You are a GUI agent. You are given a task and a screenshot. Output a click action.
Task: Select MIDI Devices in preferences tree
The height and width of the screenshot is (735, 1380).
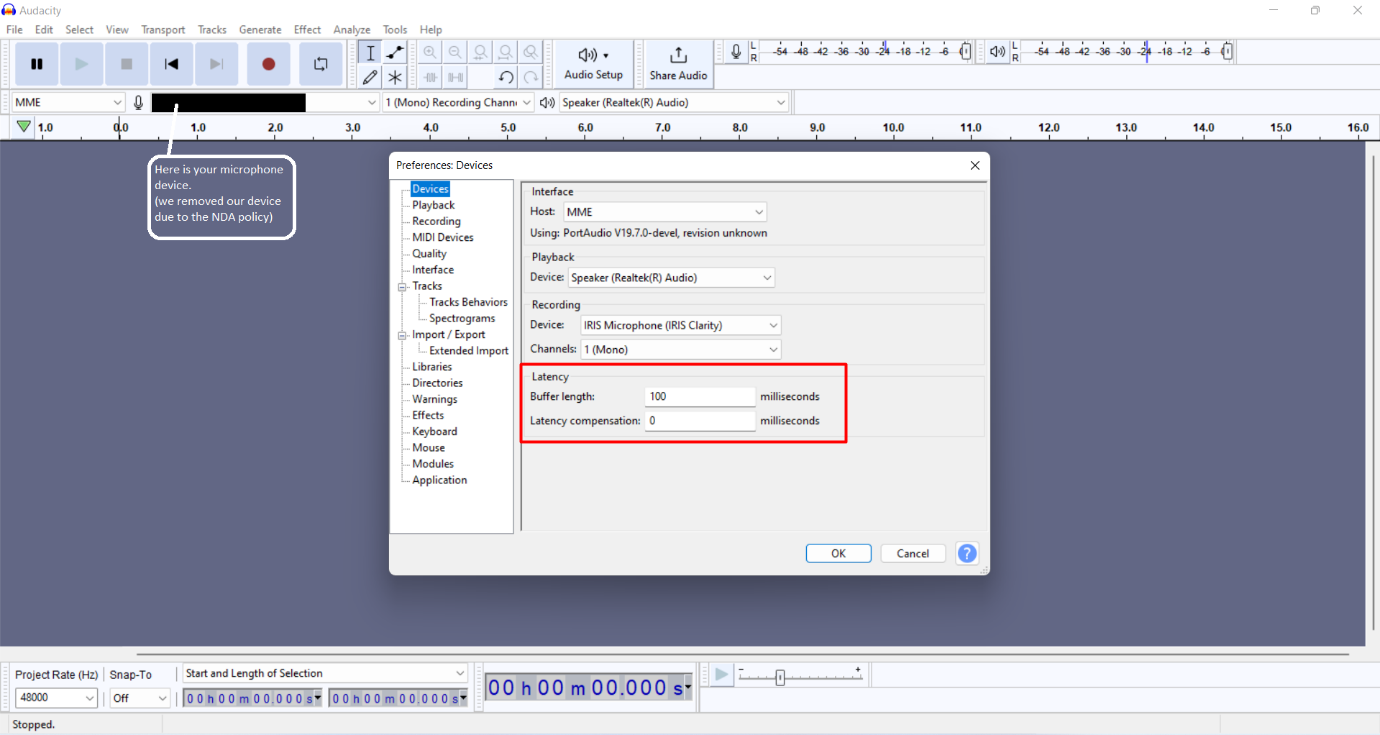click(443, 237)
